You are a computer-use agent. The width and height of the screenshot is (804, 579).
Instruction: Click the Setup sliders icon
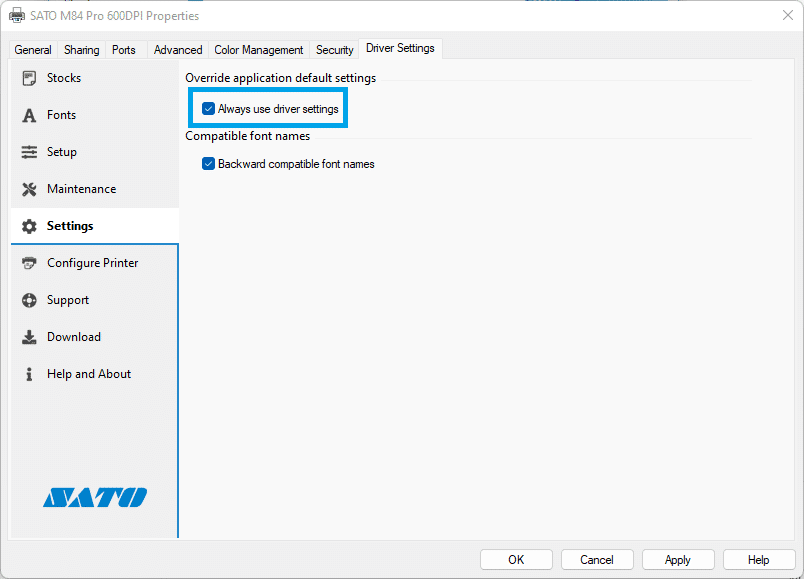coord(29,152)
